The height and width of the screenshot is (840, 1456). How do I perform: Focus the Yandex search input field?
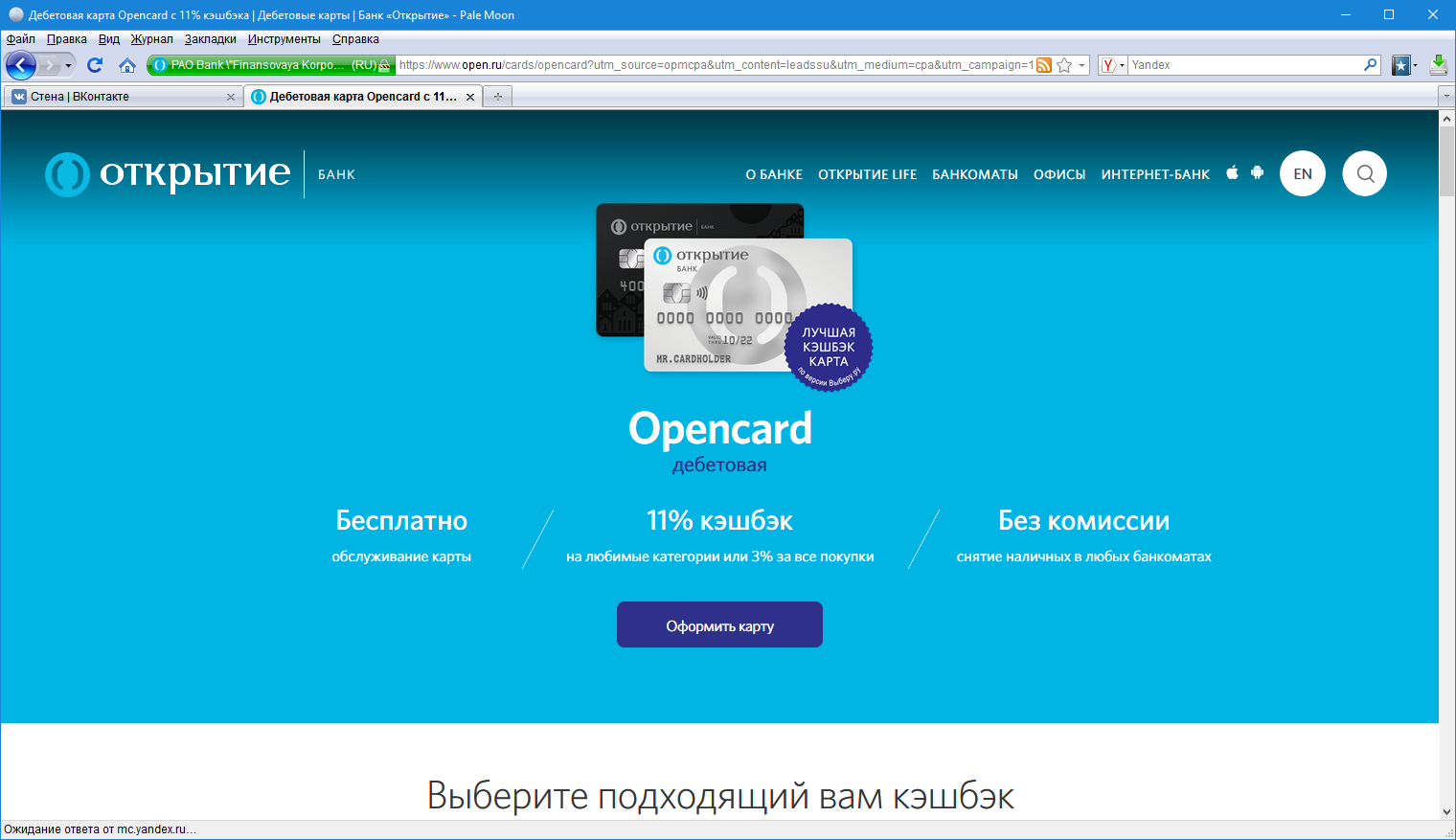(x=1245, y=65)
